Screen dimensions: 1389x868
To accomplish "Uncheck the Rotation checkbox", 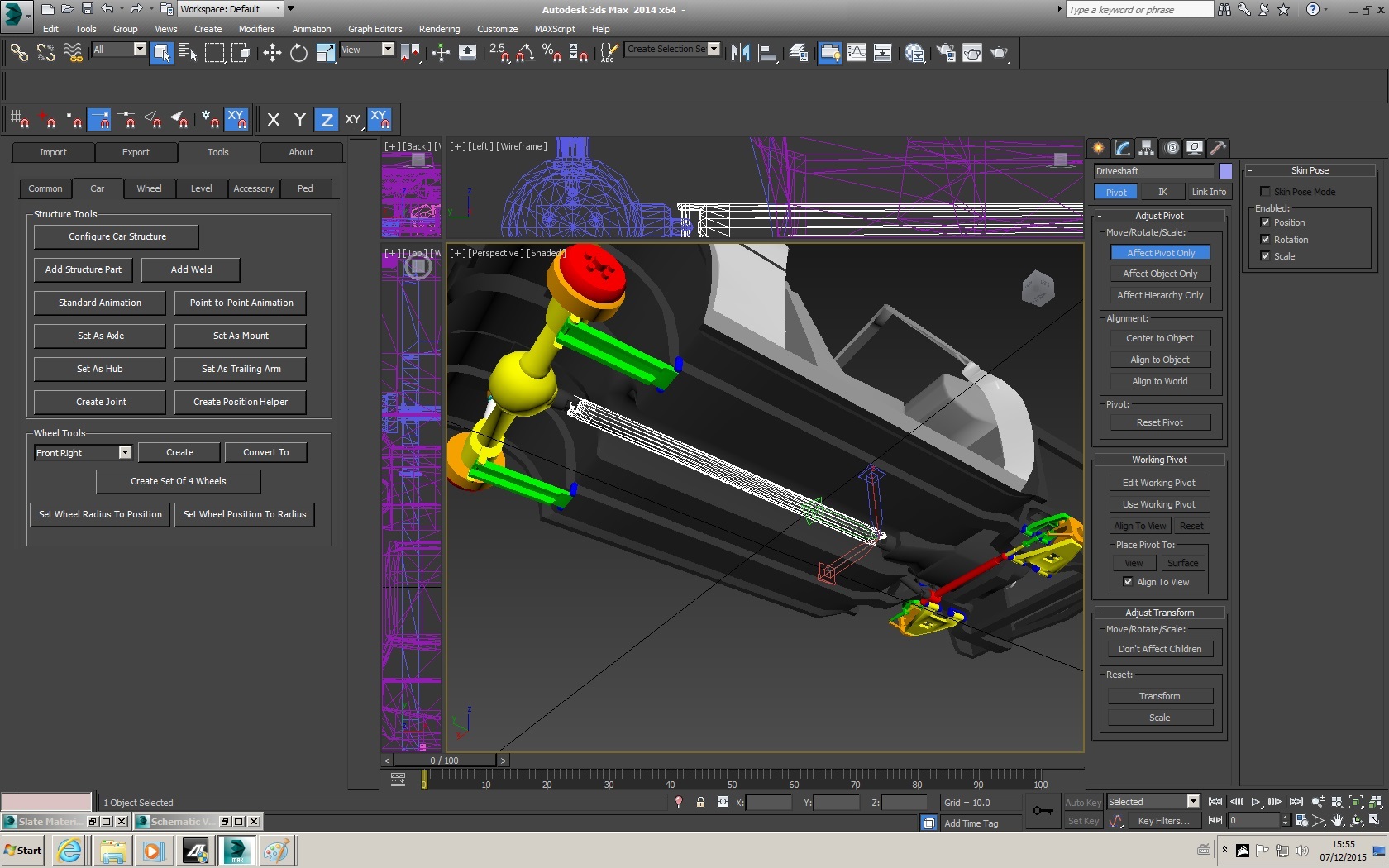I will pos(1265,240).
